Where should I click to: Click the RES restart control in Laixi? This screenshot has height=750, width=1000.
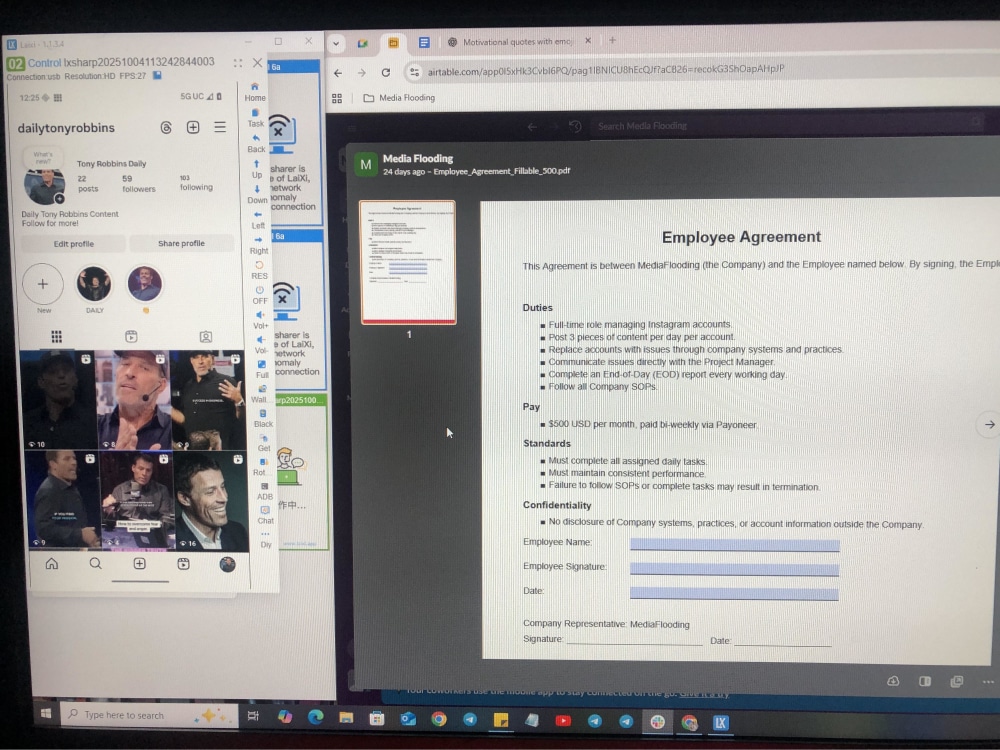tap(259, 270)
